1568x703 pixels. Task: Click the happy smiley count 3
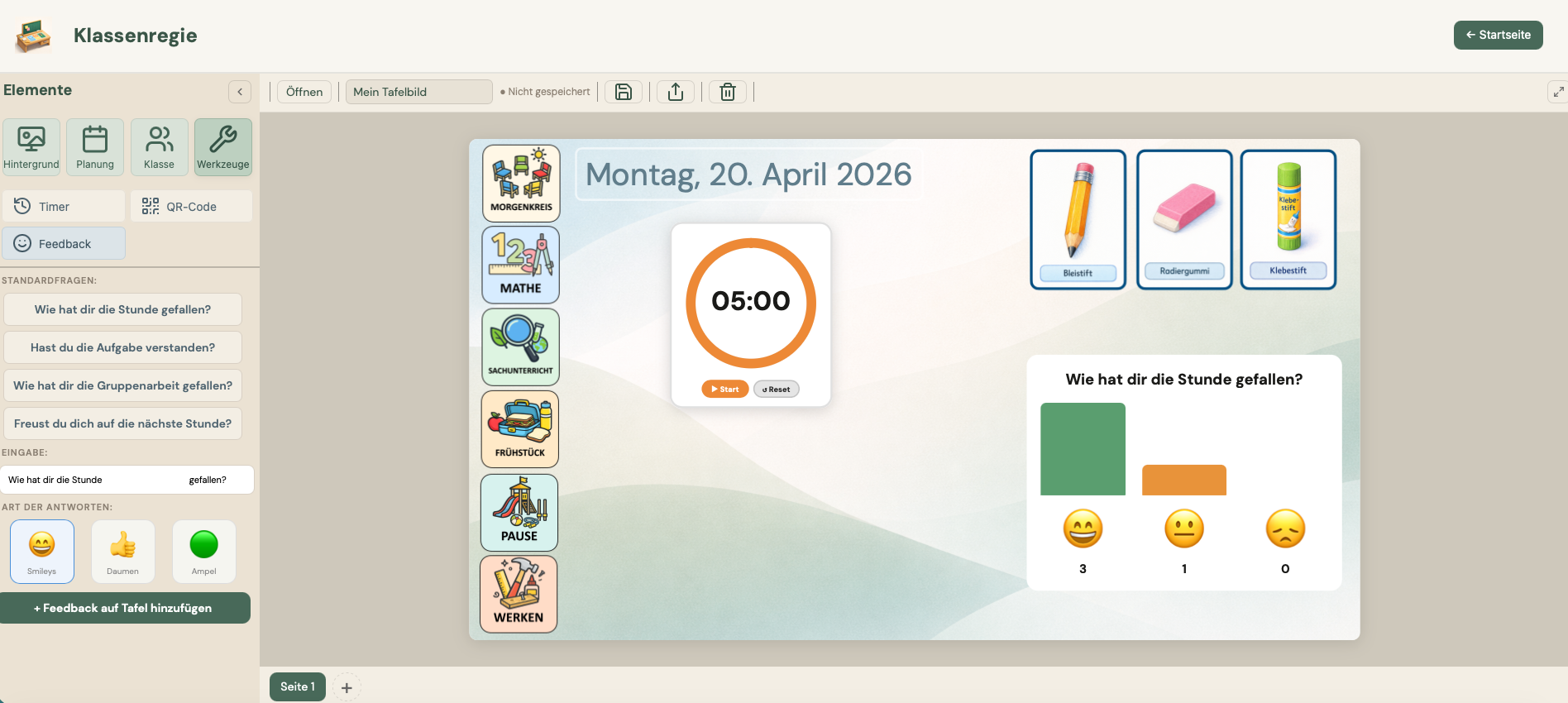(1083, 569)
